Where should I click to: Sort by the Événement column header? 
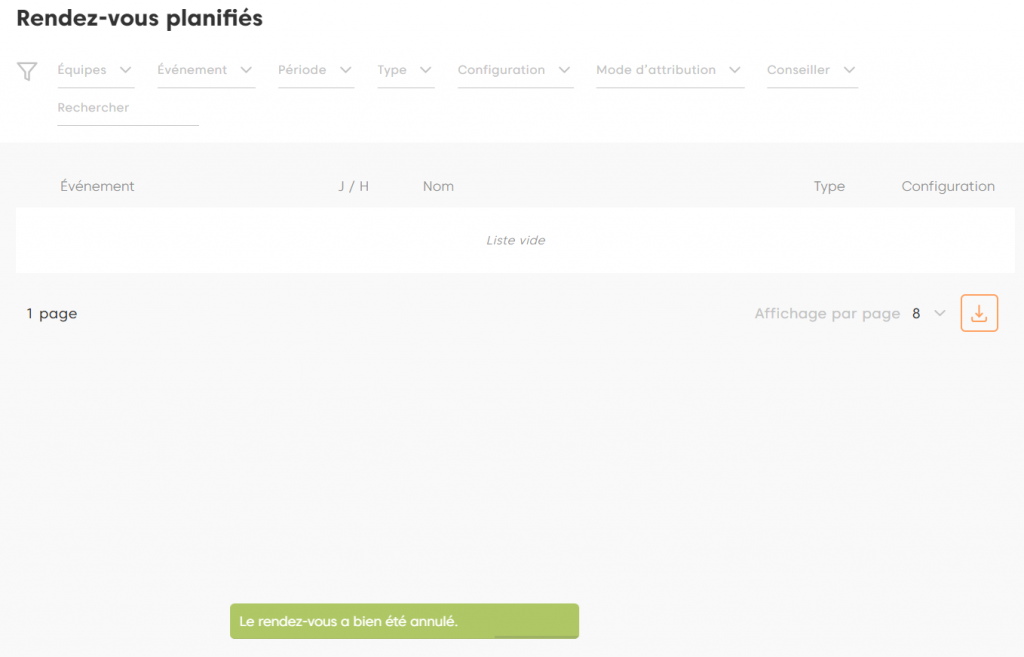point(97,186)
